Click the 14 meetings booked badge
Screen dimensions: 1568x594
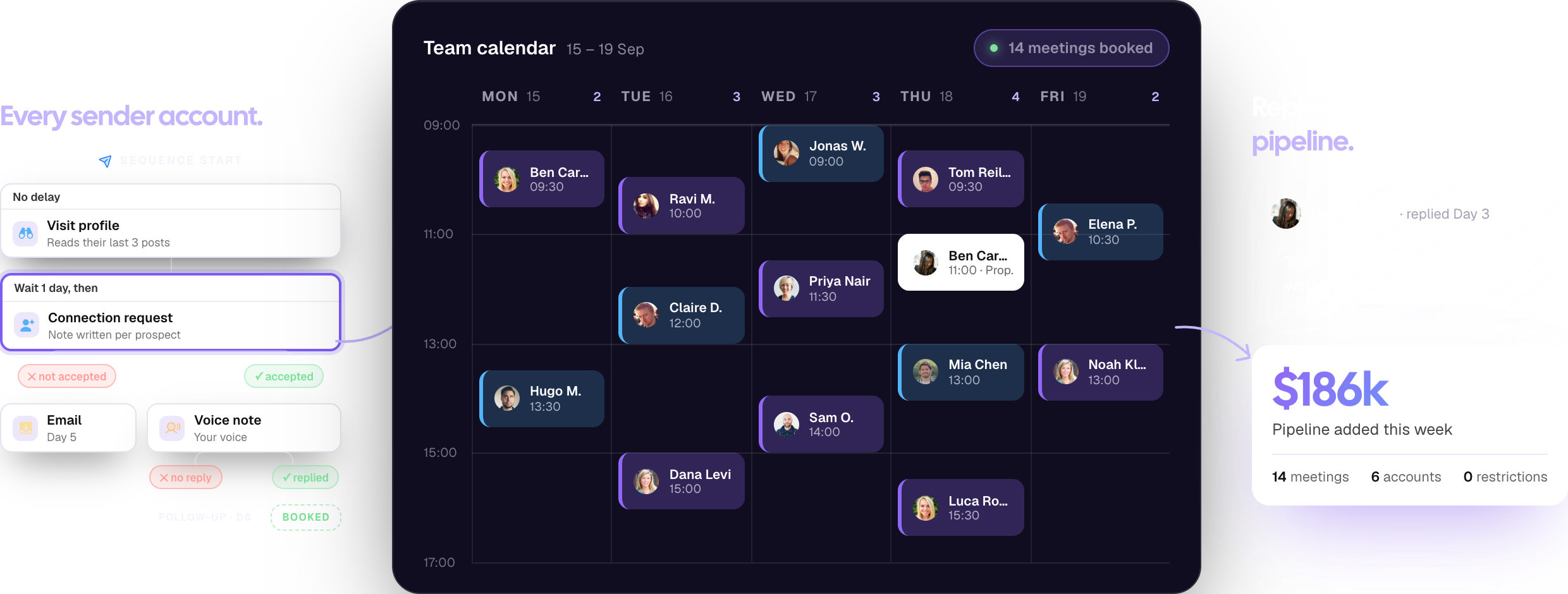point(1071,48)
